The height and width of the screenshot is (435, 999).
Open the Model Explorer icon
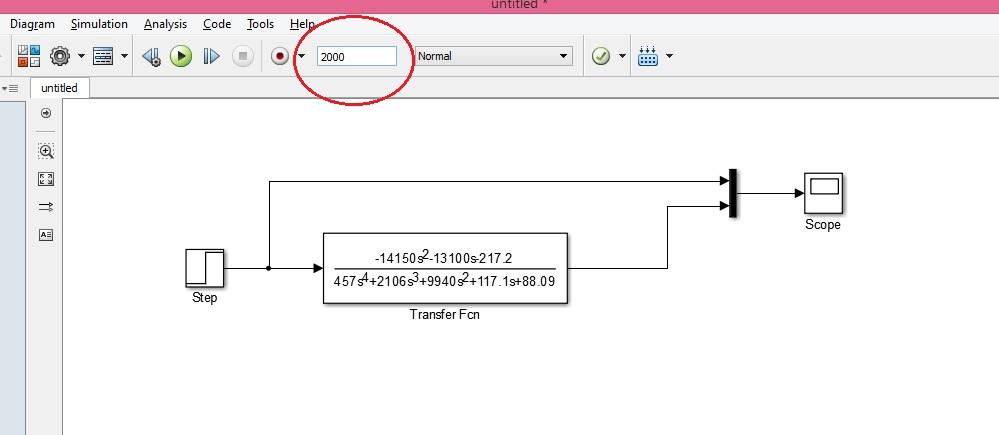point(103,56)
